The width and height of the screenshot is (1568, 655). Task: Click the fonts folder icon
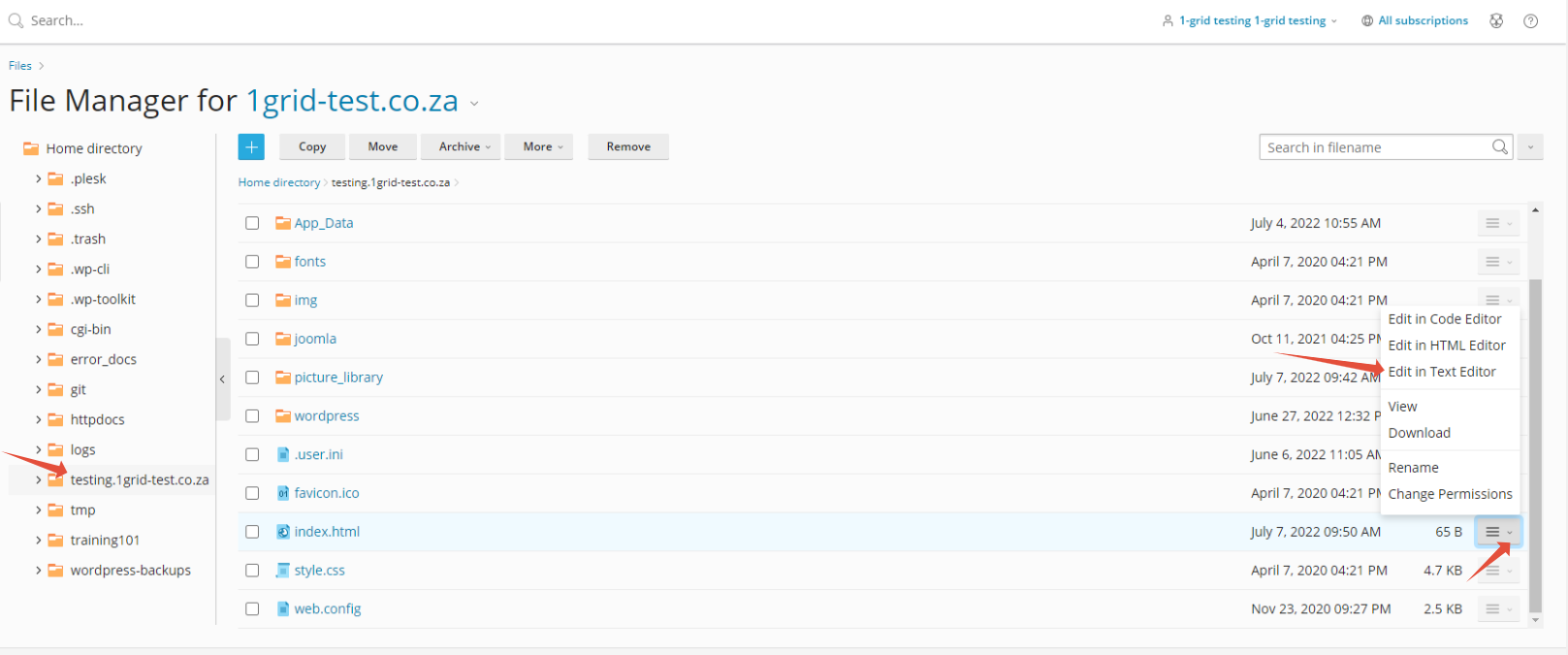[283, 261]
